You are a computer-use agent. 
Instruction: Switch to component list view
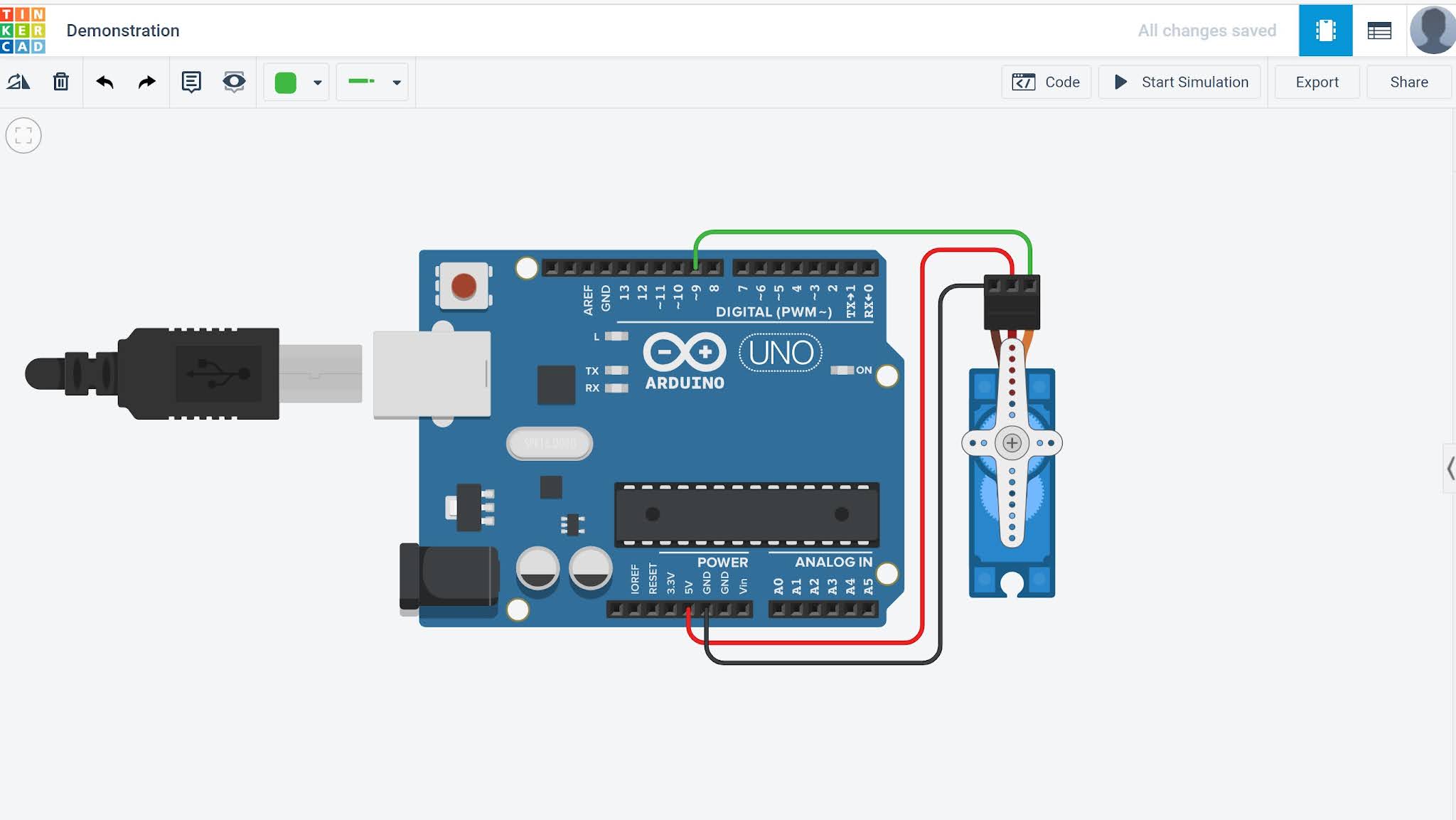click(1379, 31)
